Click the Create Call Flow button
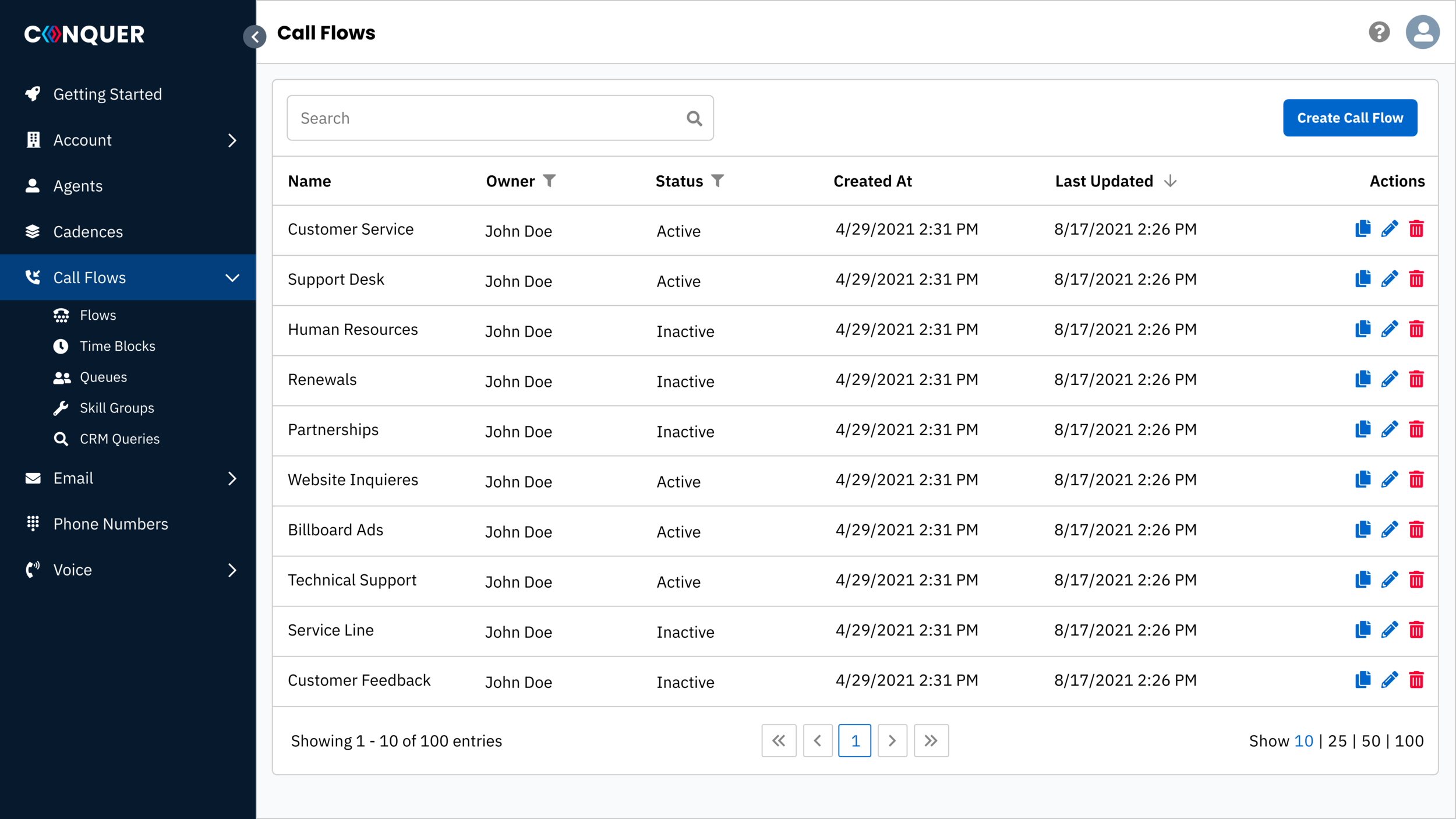This screenshot has height=819, width=1456. tap(1349, 118)
